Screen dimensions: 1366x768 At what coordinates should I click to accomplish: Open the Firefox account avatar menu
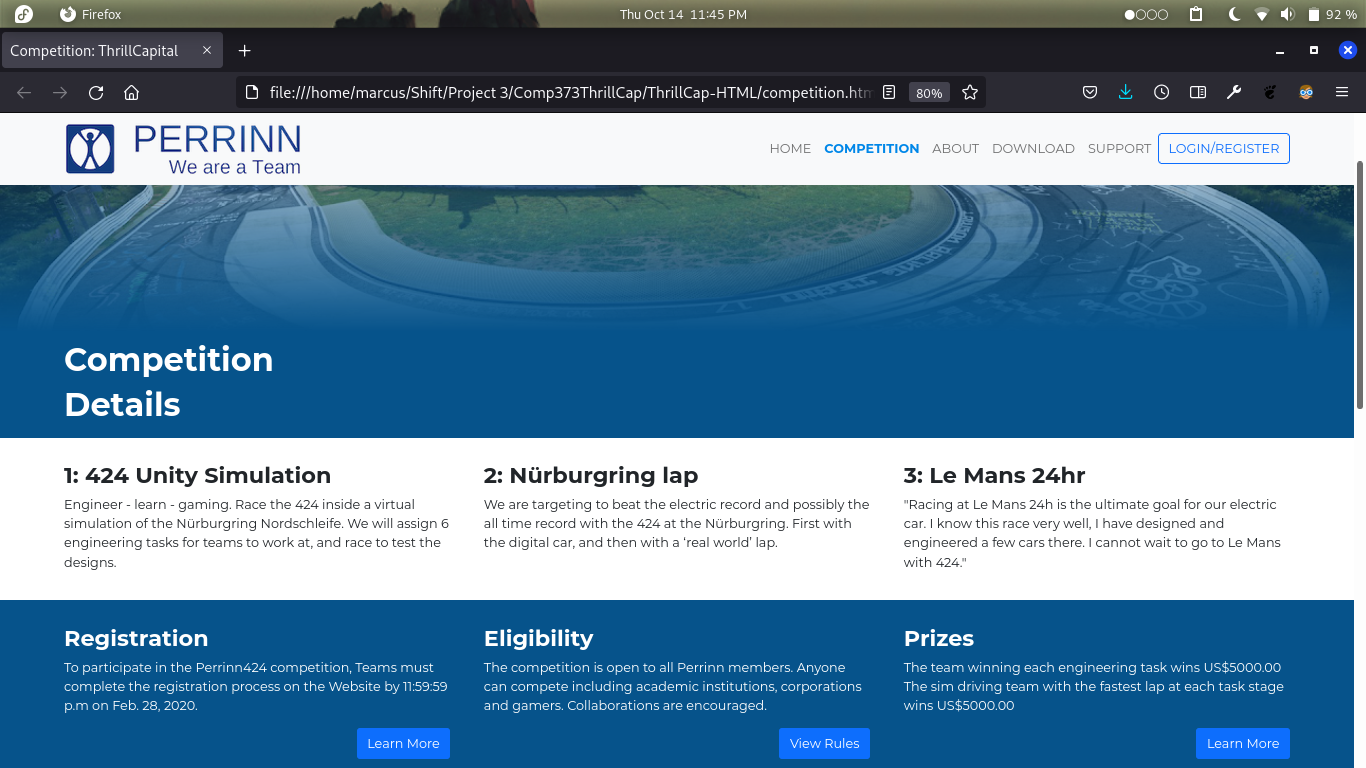1305,92
